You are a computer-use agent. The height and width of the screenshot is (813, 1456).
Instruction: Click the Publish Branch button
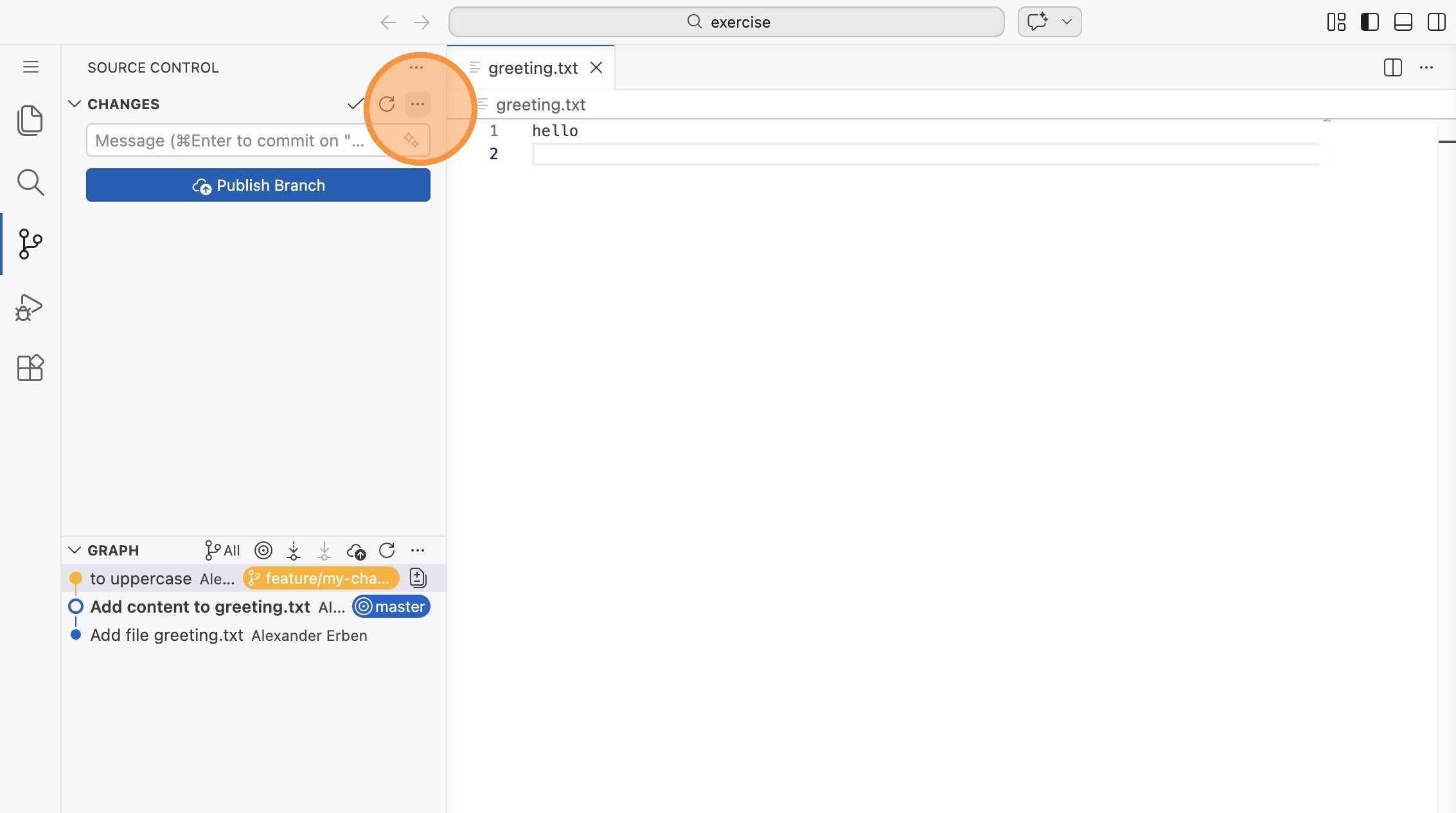coord(258,186)
